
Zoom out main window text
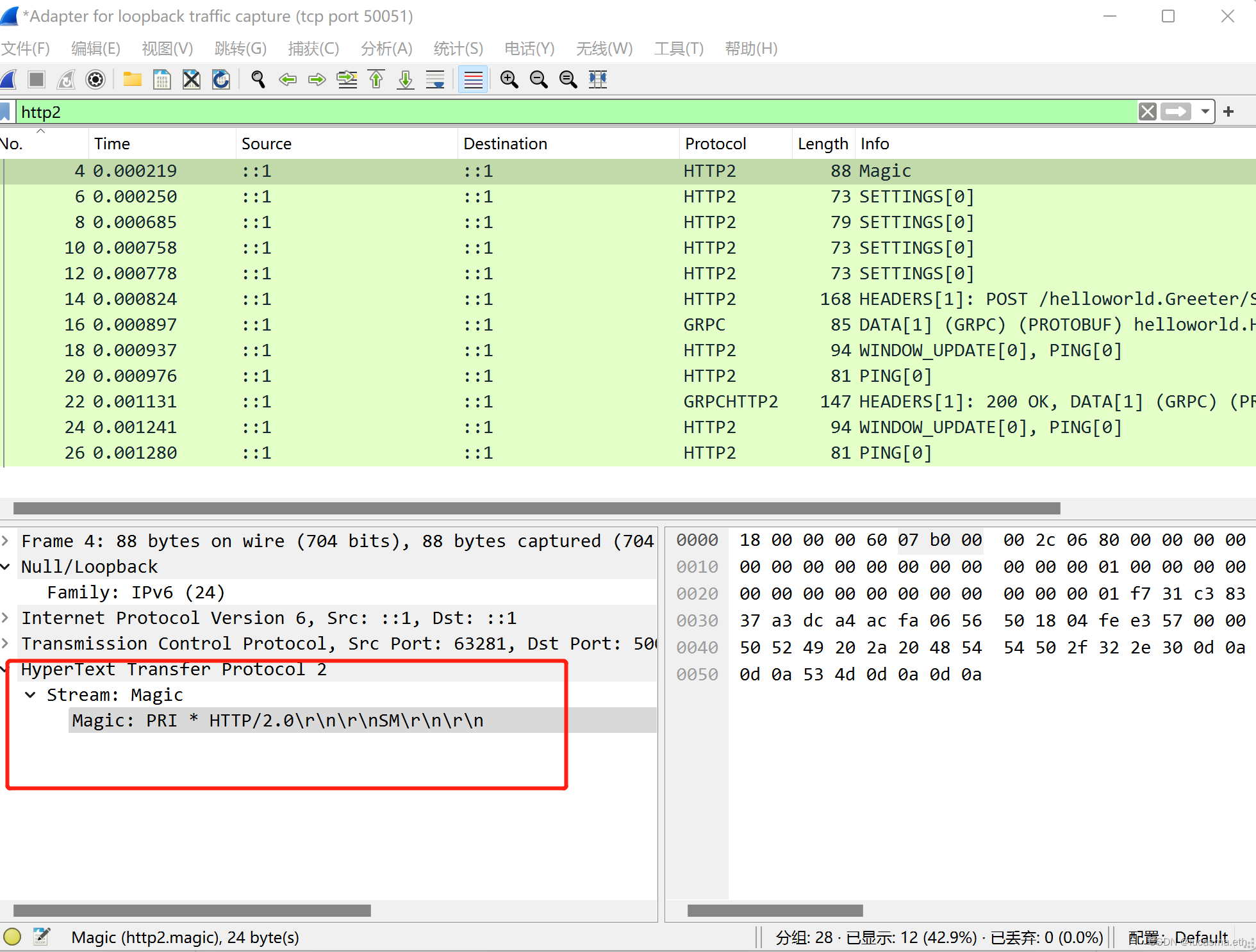(x=539, y=79)
